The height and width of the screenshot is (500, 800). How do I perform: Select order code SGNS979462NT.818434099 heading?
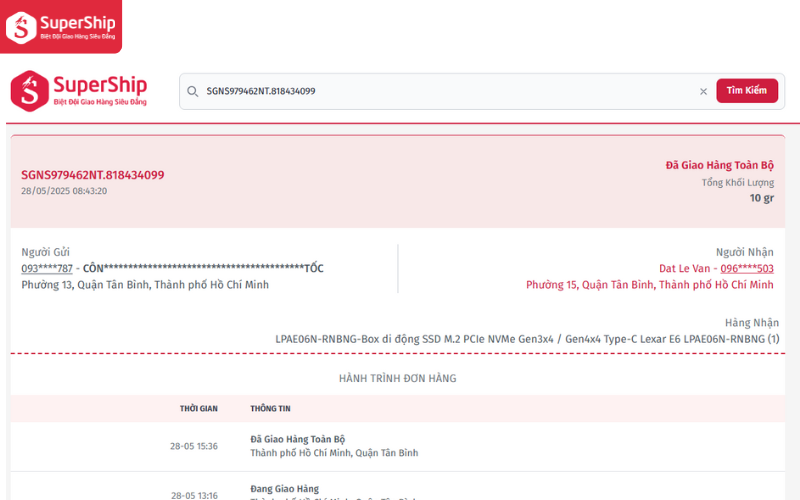[x=92, y=175]
